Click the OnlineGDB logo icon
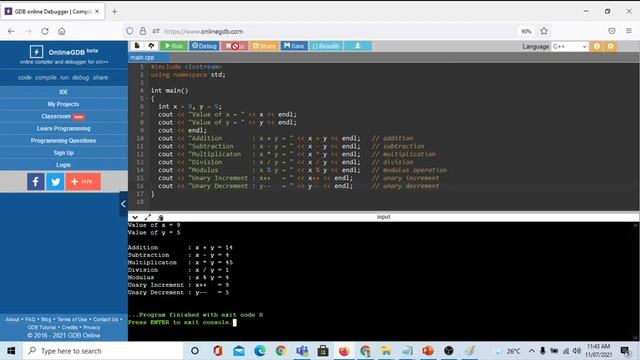The width and height of the screenshot is (640, 360). [x=36, y=52]
